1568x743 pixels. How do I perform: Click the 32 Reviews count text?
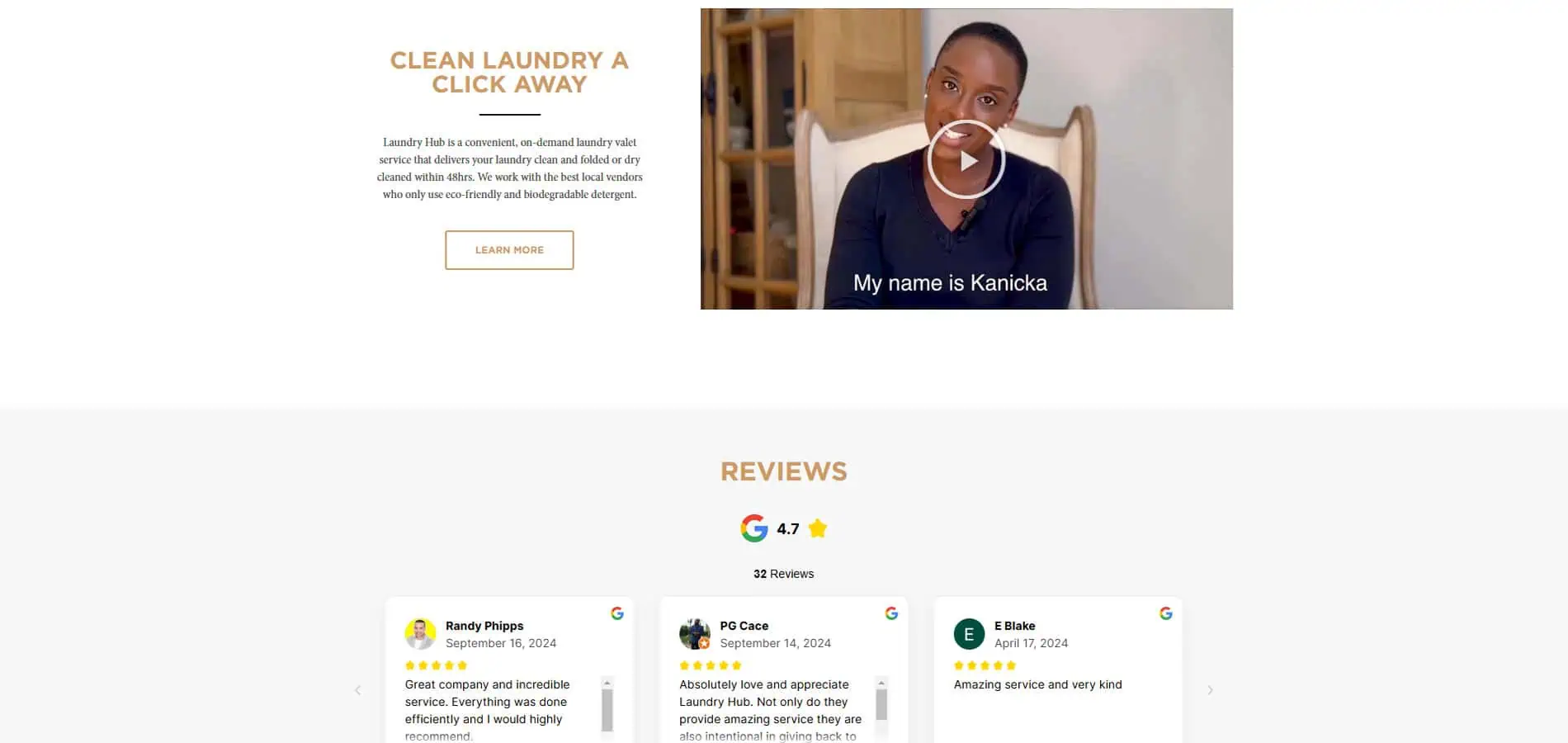pyautogui.click(x=783, y=574)
